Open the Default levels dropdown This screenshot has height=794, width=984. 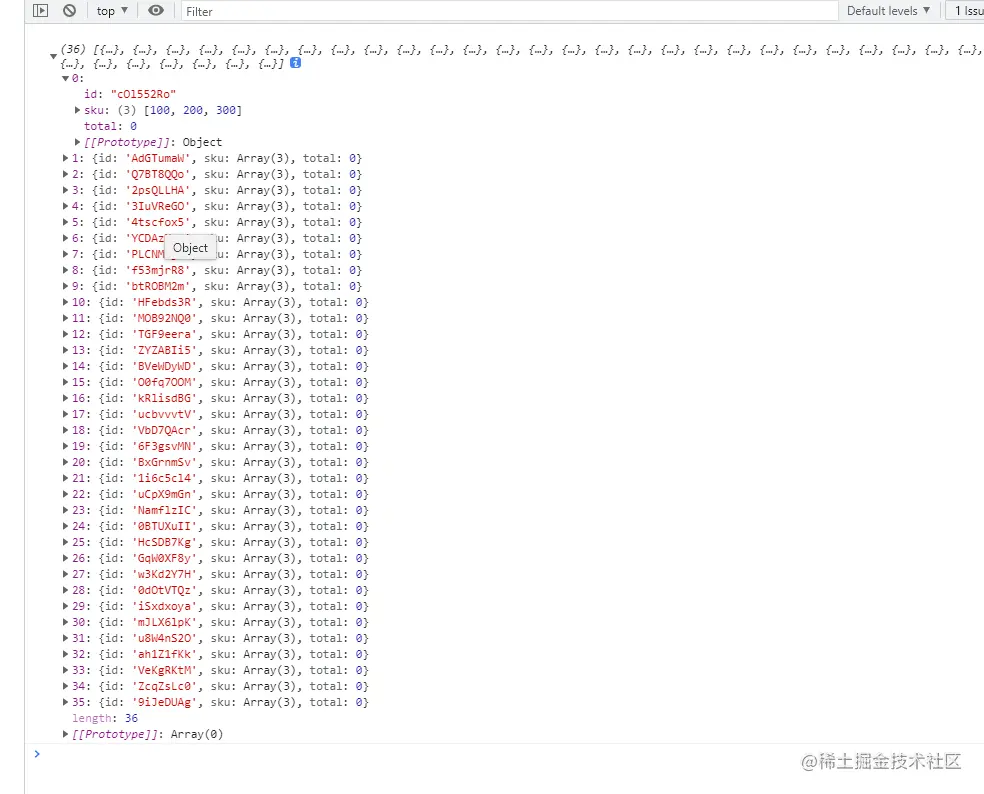click(x=888, y=11)
